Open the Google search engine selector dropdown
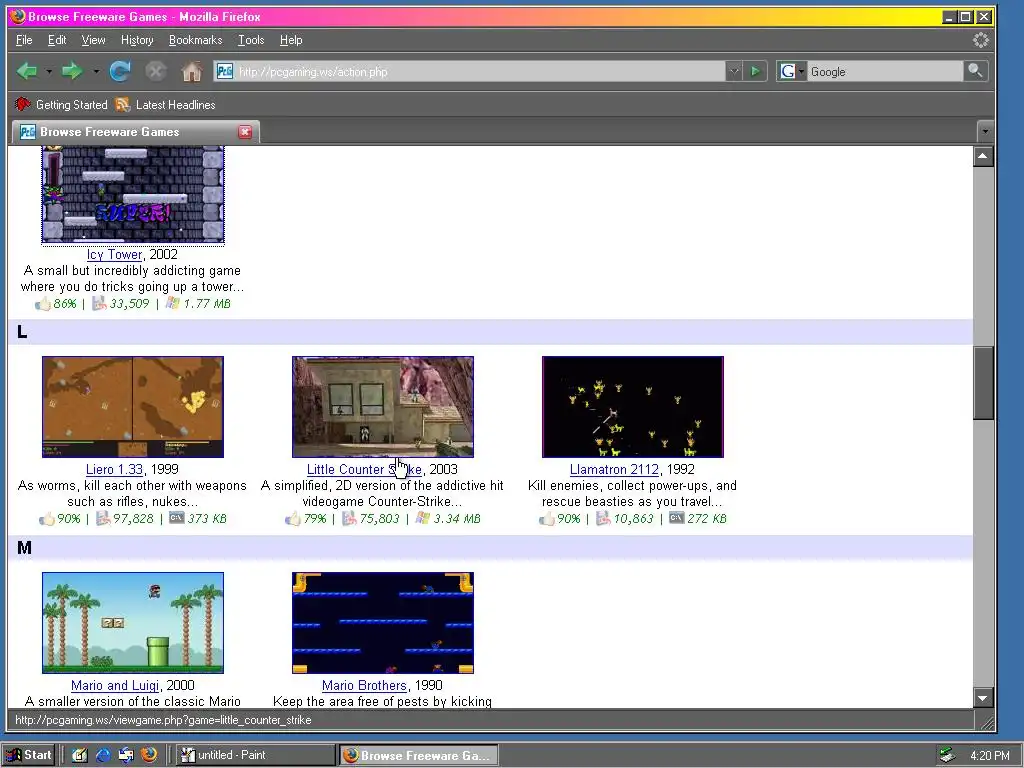 (x=801, y=71)
